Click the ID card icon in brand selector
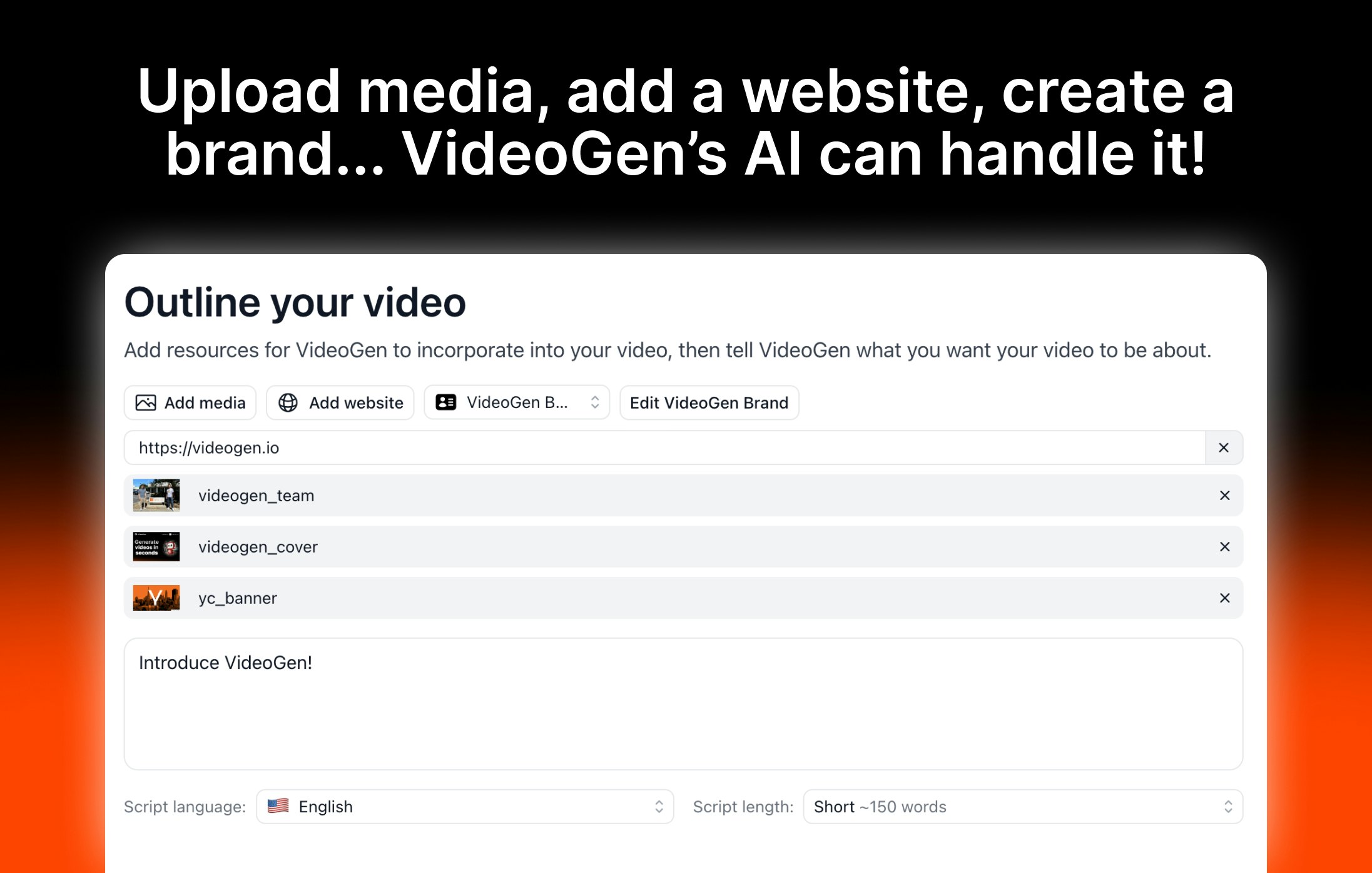1372x873 pixels. [446, 402]
